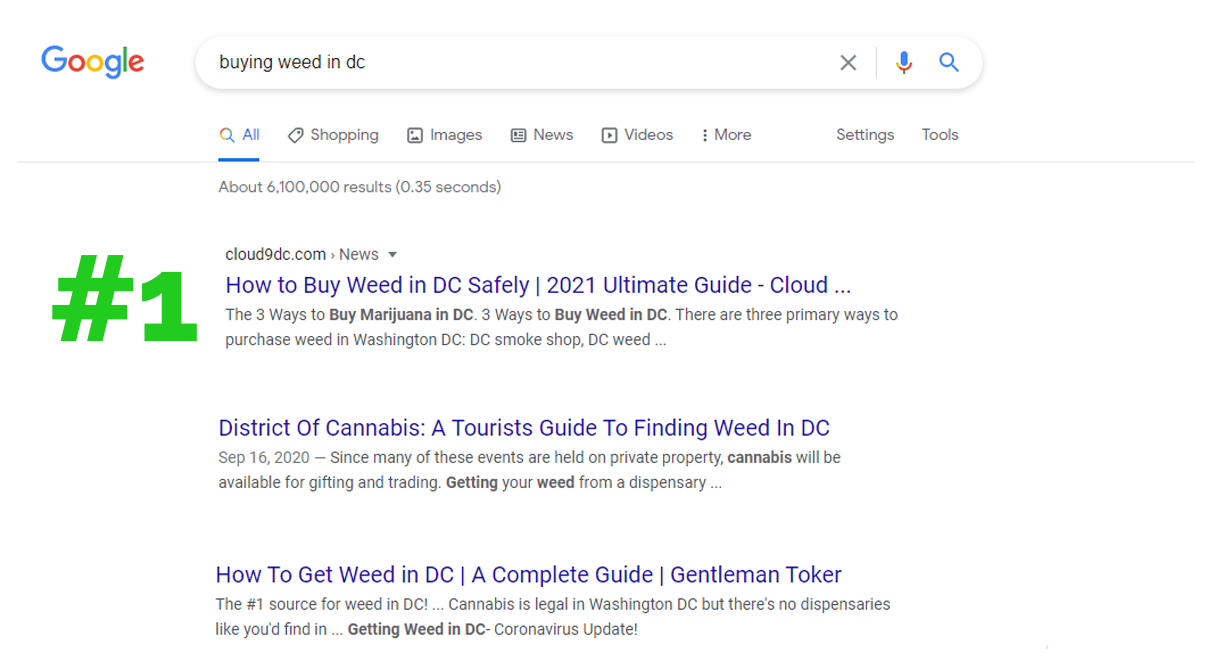Click the green #1 ranking badge
This screenshot has height=656, width=1208.
(124, 300)
